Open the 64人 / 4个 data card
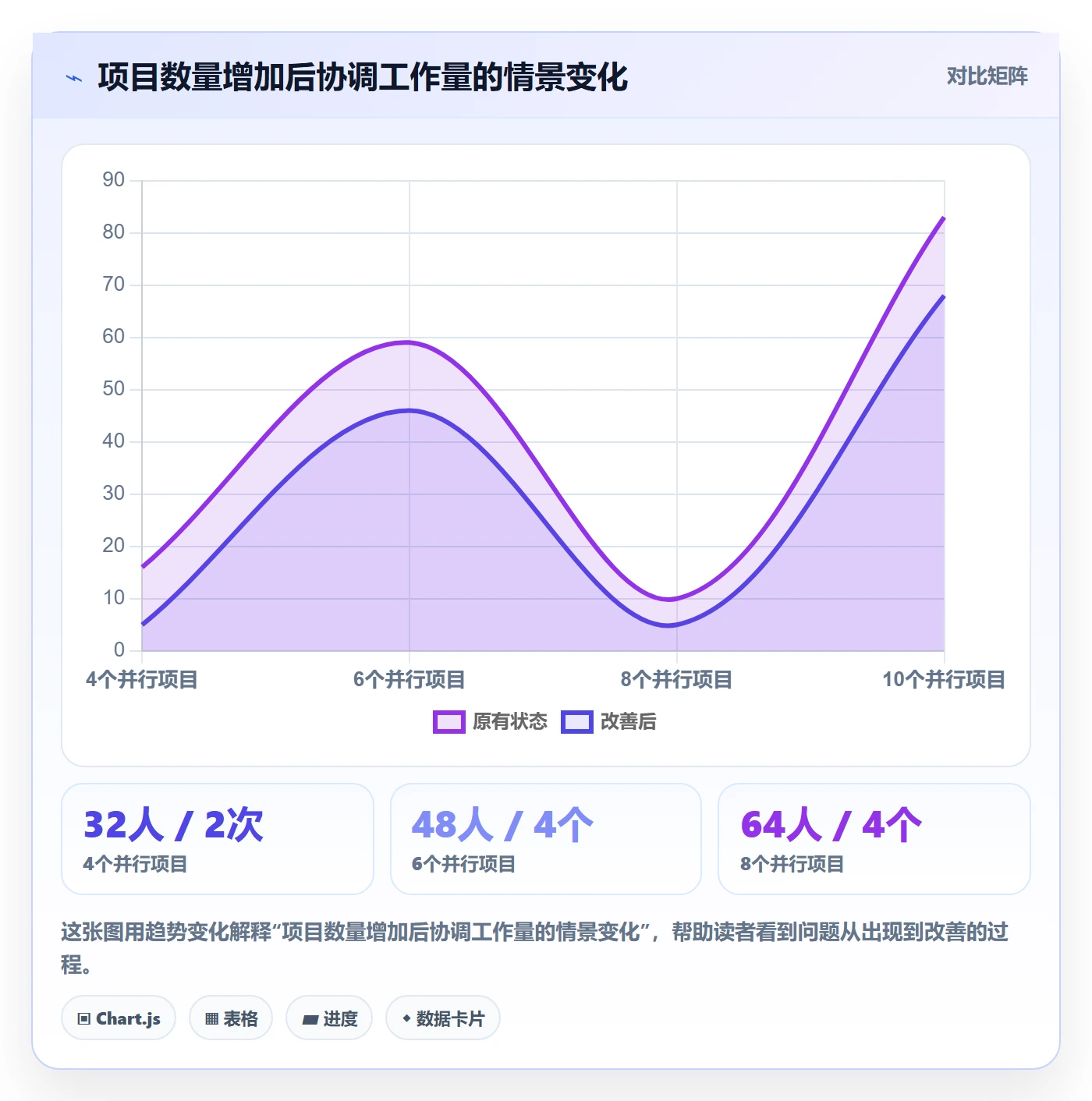 coord(874,839)
